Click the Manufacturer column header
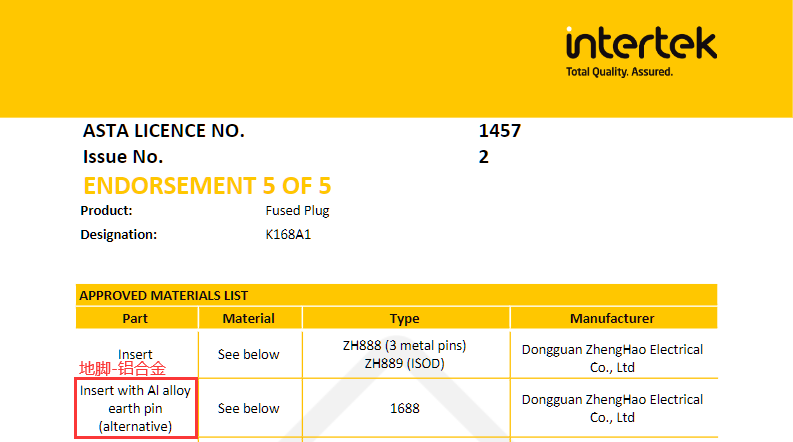Viewport: 793px width, 442px height. [x=612, y=319]
